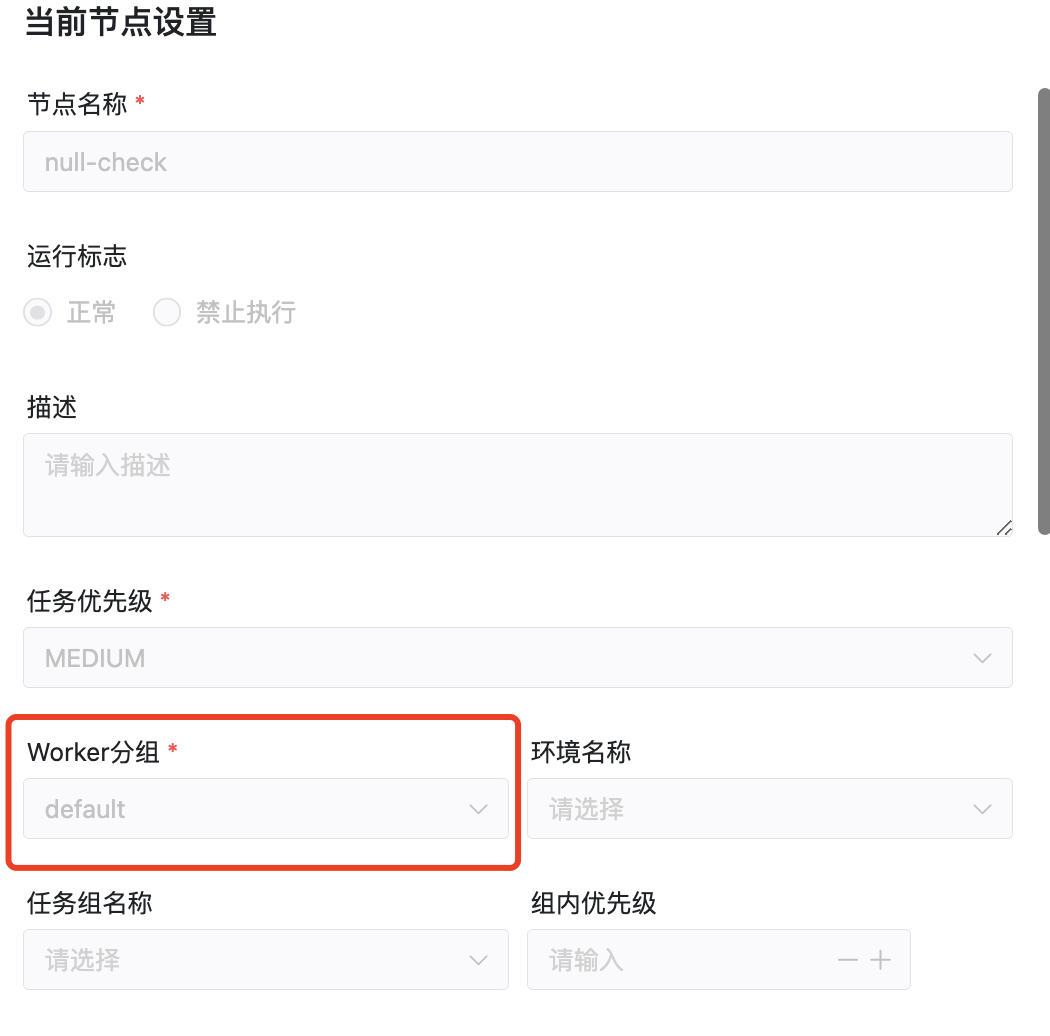
Task: Click the minus icon to decrease 组内优先级
Action: (847, 959)
